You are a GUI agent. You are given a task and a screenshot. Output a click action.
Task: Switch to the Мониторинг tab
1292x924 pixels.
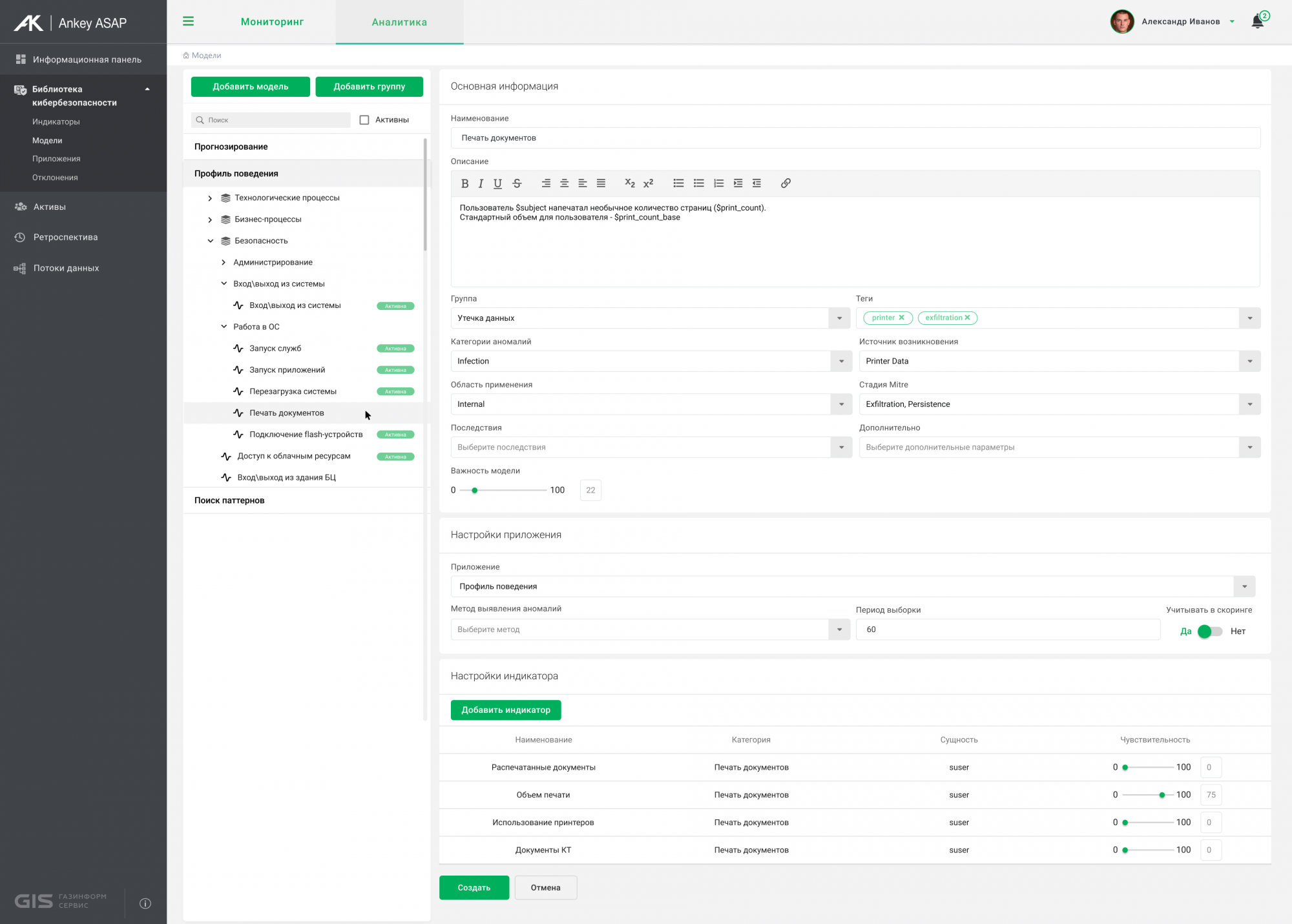272,22
